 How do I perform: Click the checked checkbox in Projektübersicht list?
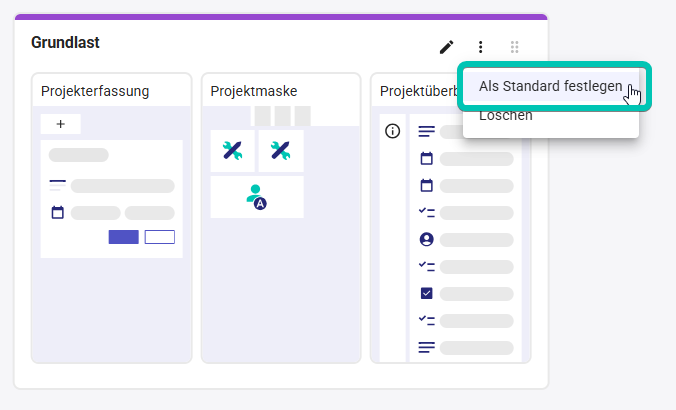click(x=427, y=293)
